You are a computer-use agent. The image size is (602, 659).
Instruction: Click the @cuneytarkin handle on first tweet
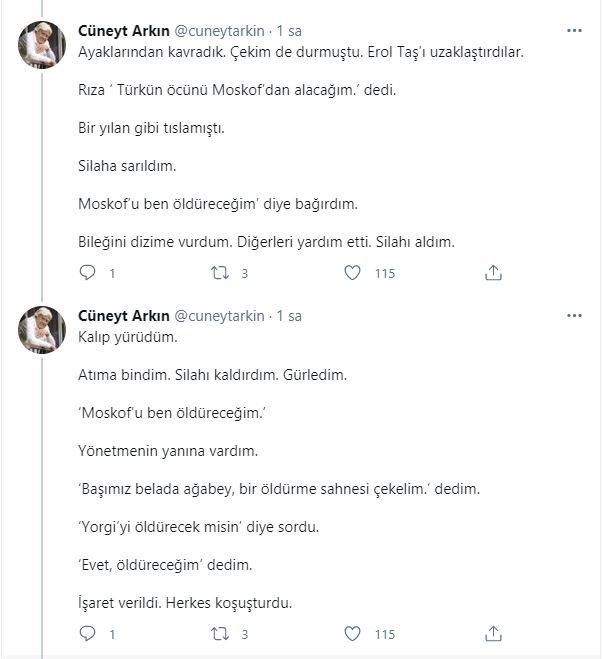click(220, 31)
